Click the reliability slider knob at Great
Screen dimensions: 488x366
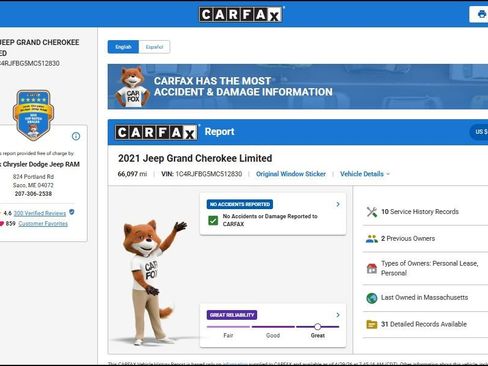(x=318, y=327)
